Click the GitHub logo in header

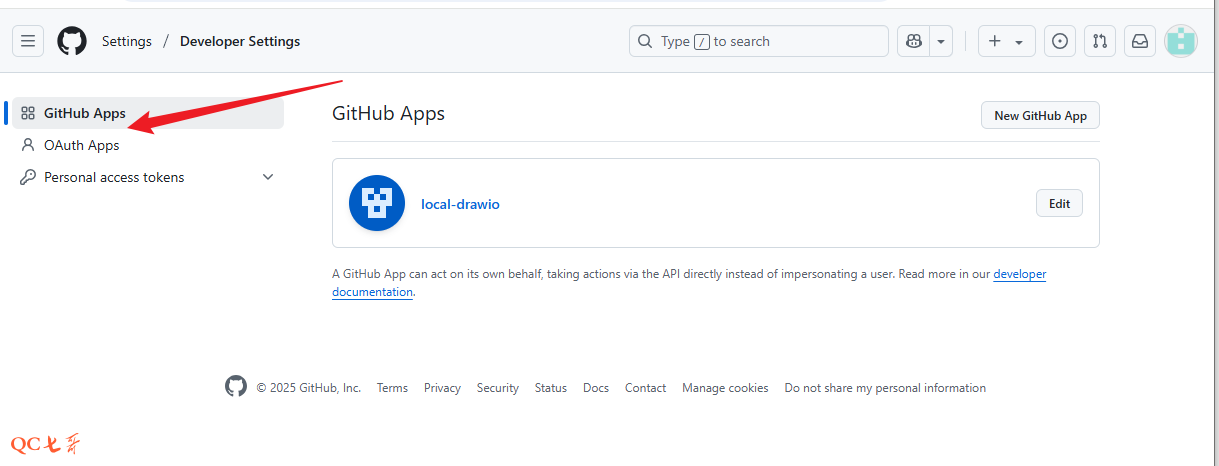point(72,41)
